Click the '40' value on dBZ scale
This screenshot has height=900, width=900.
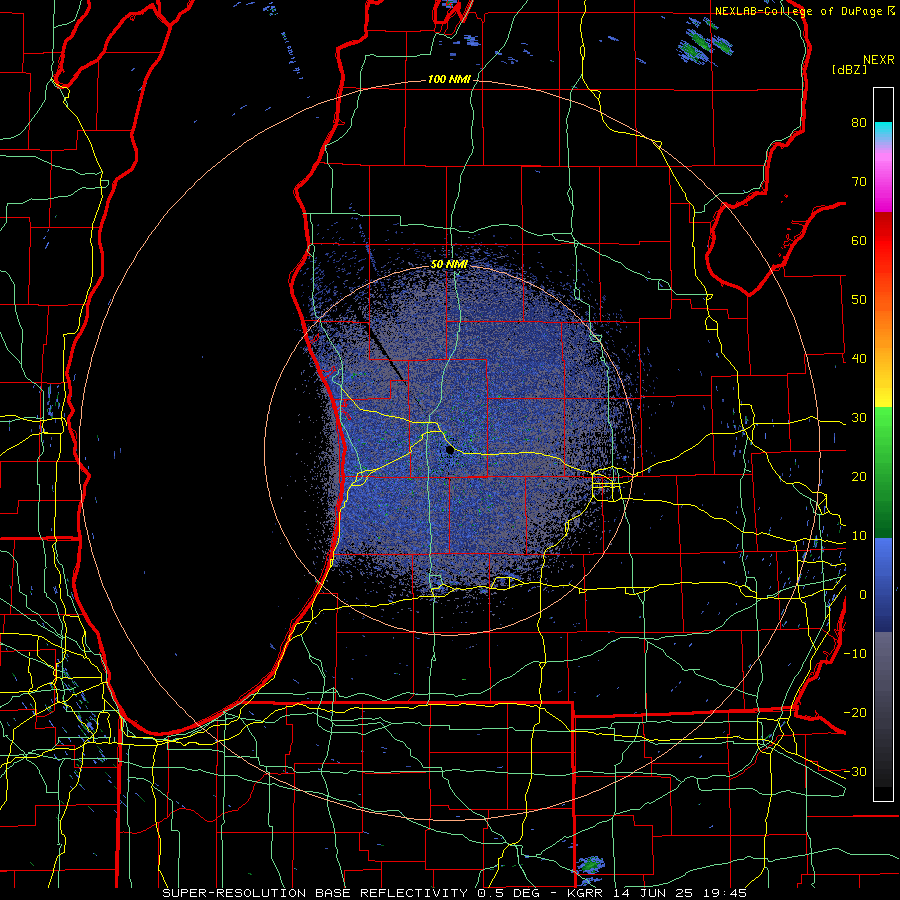click(x=859, y=359)
